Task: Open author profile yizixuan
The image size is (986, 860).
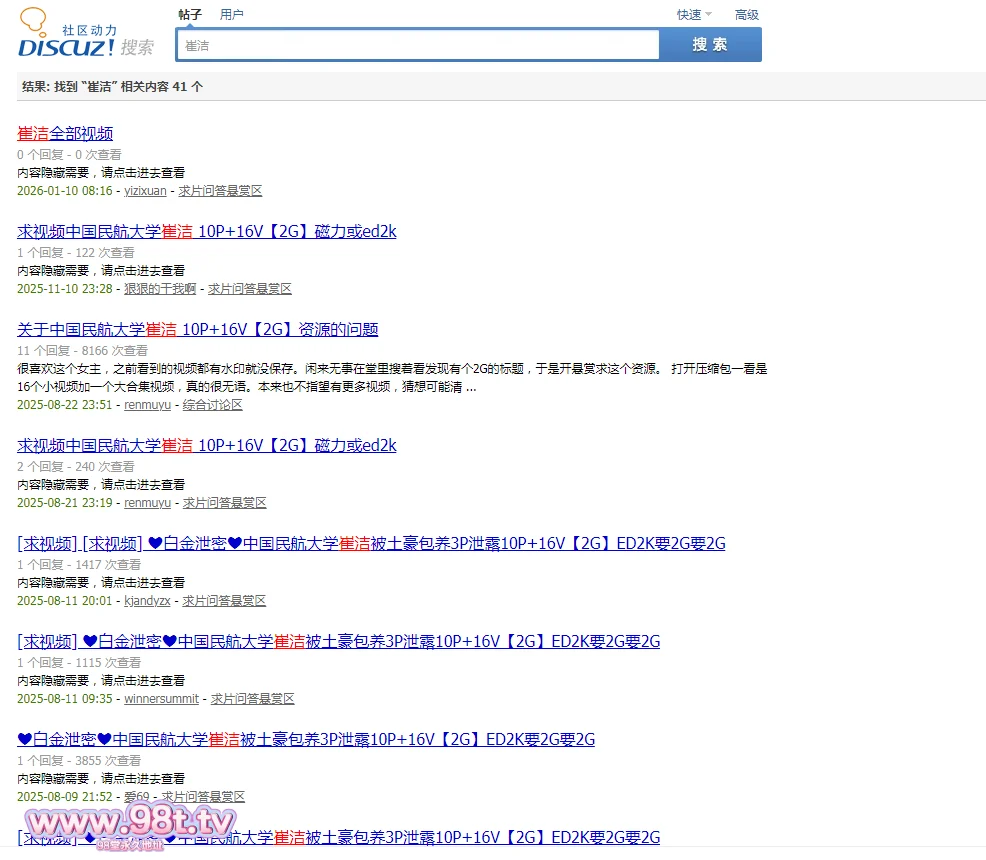Action: tap(145, 191)
